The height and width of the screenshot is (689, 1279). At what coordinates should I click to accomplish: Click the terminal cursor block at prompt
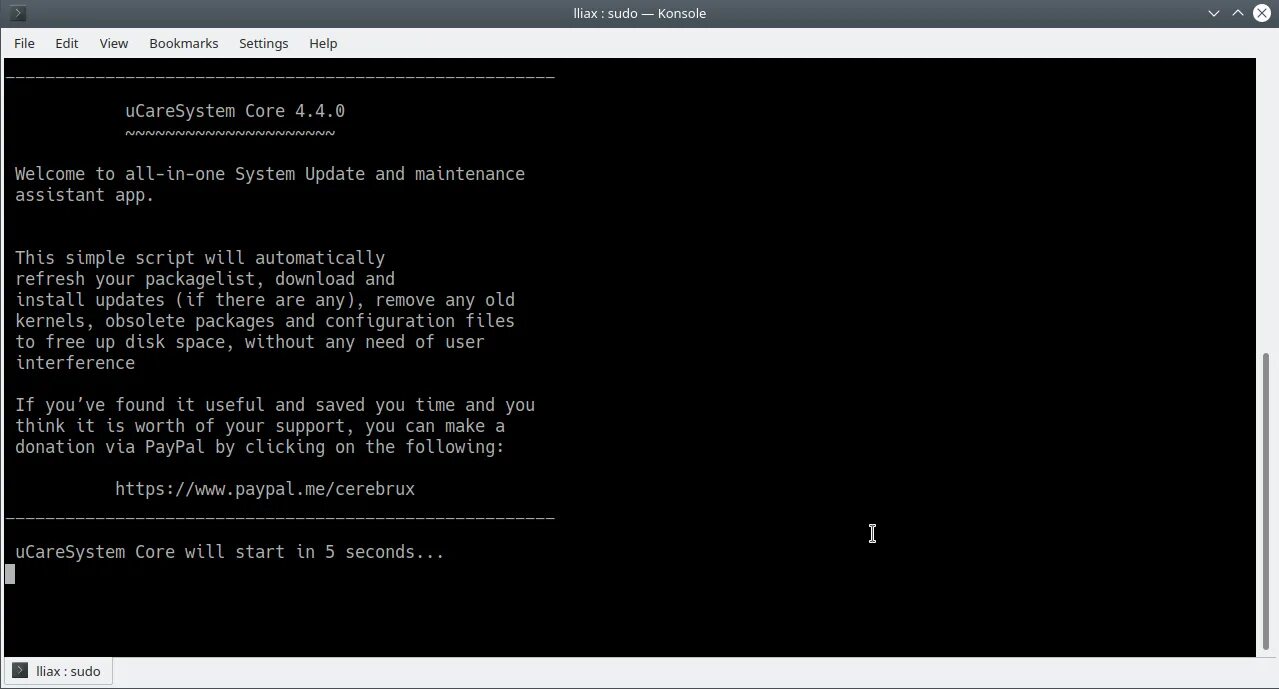pos(10,573)
